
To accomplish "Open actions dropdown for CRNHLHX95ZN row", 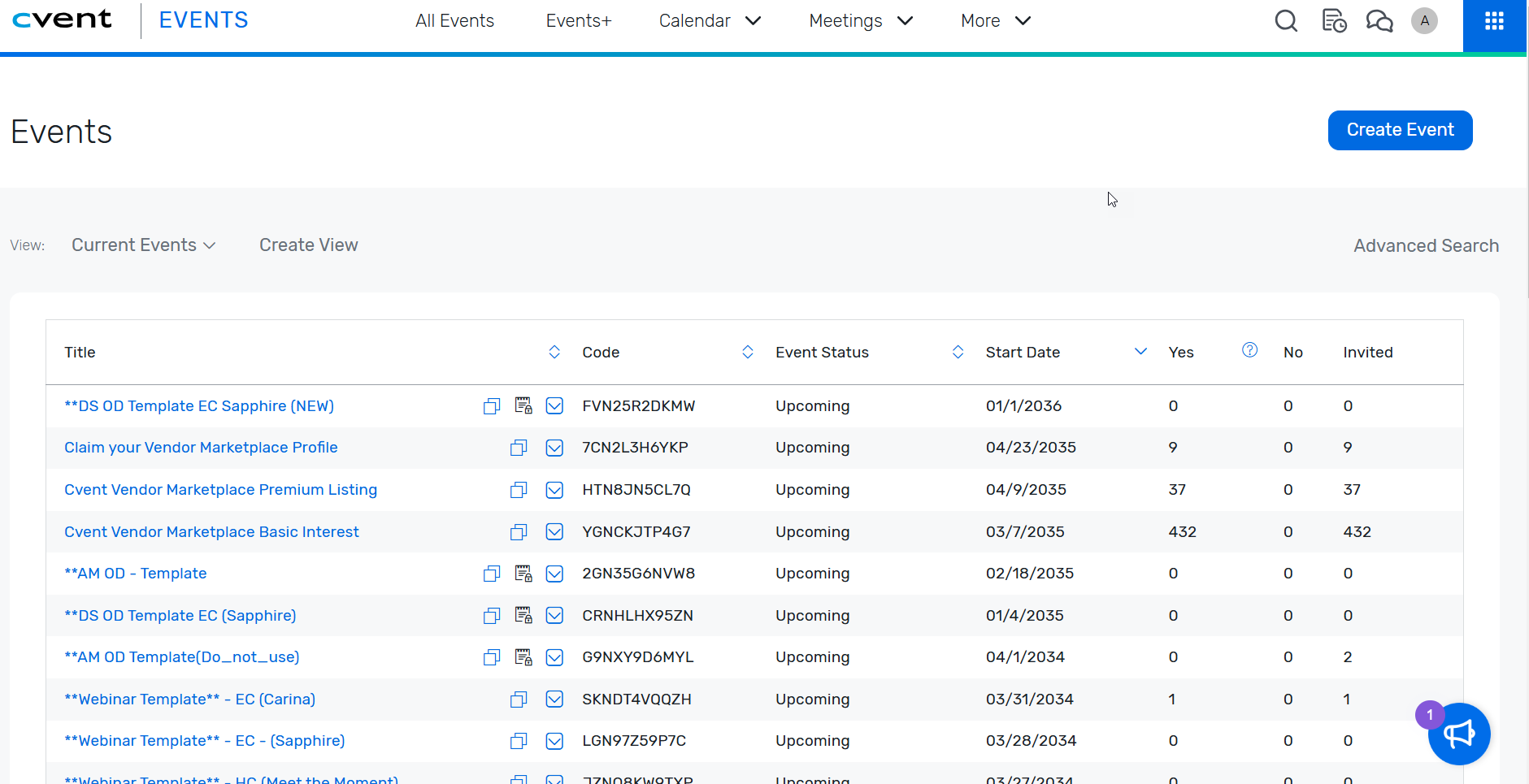I will (554, 615).
